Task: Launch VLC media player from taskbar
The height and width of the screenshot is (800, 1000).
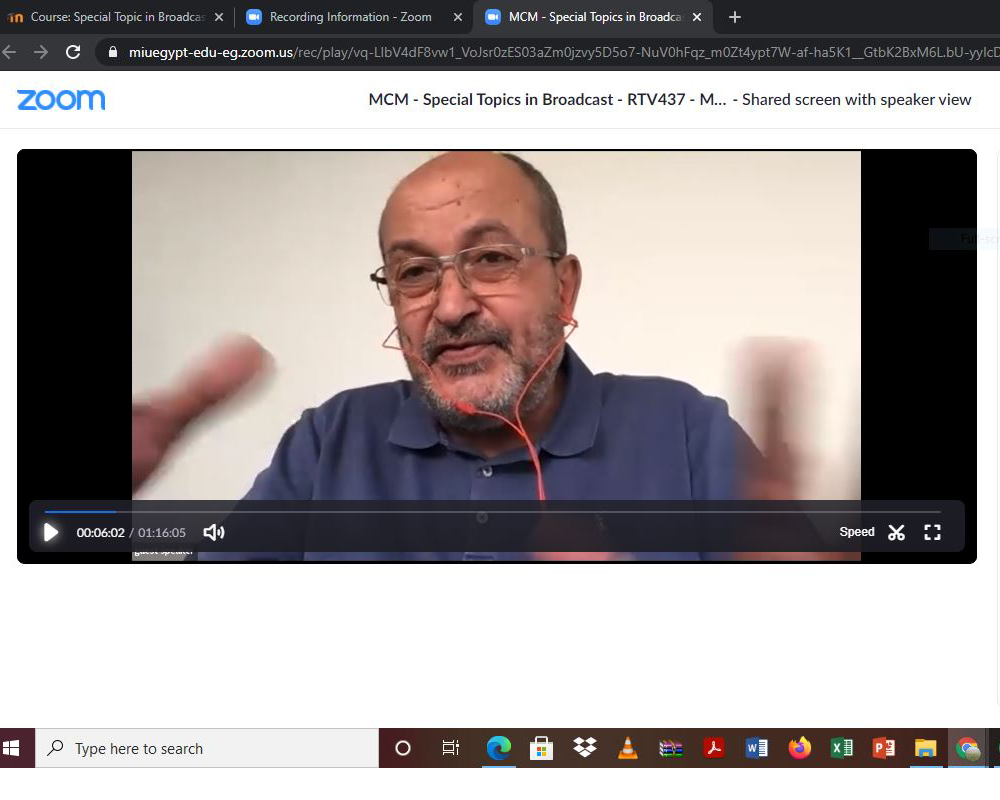Action: click(x=628, y=748)
